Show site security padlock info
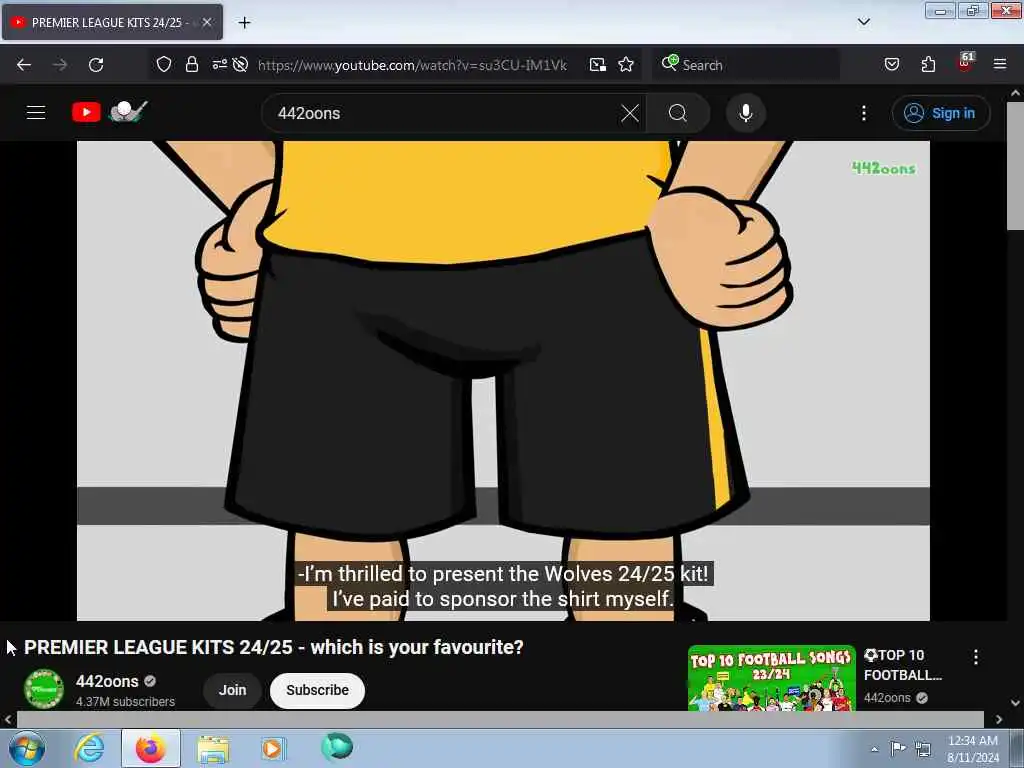 tap(191, 65)
